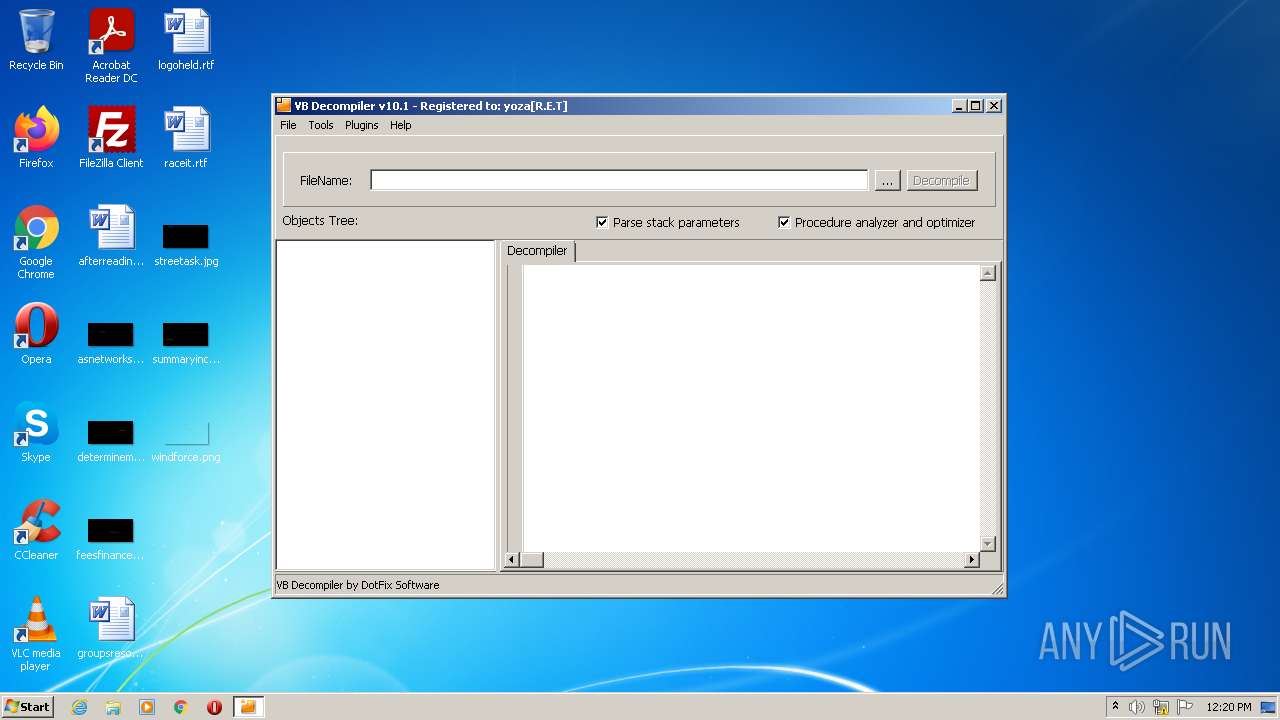Screen dimensions: 1280x720
Task: Show hidden tray icons arrow
Action: coord(1115,707)
